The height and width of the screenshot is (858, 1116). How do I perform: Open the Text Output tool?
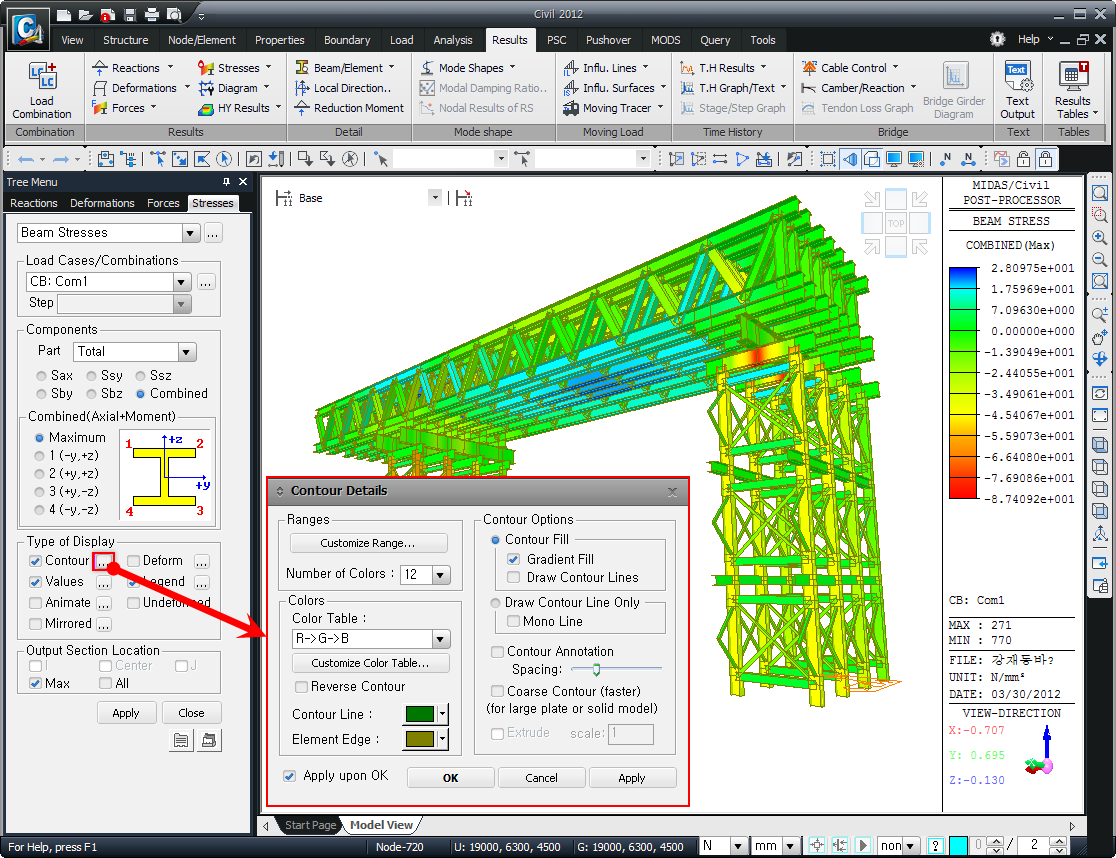(1018, 90)
